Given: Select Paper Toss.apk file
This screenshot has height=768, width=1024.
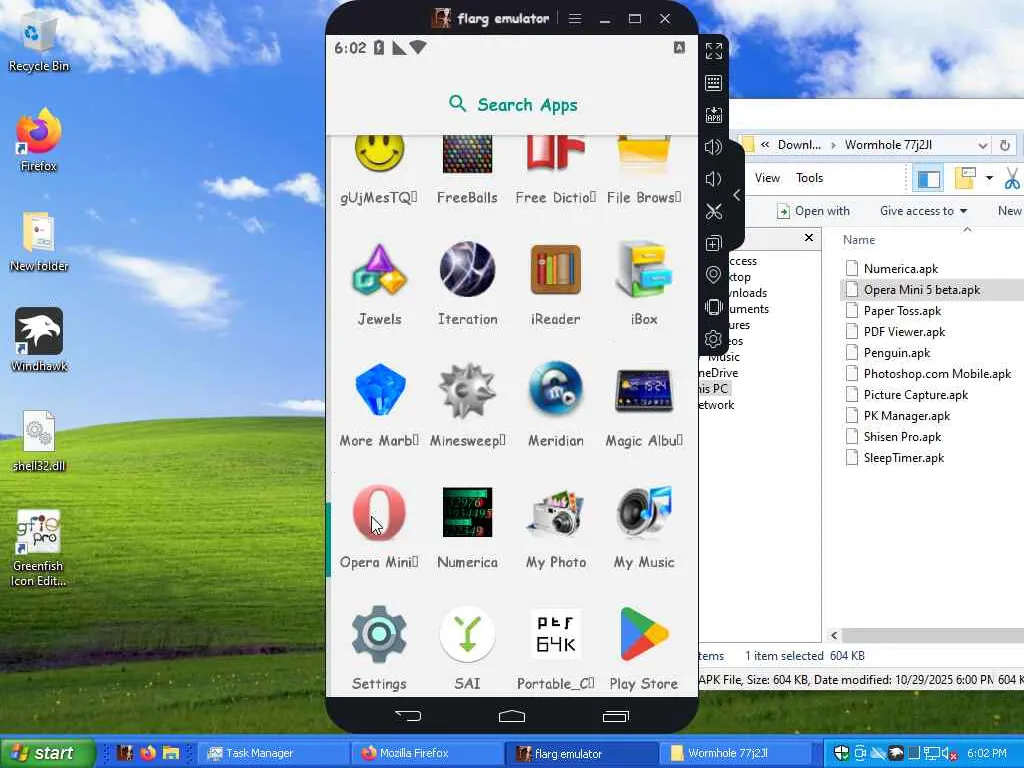Looking at the screenshot, I should click(x=902, y=311).
